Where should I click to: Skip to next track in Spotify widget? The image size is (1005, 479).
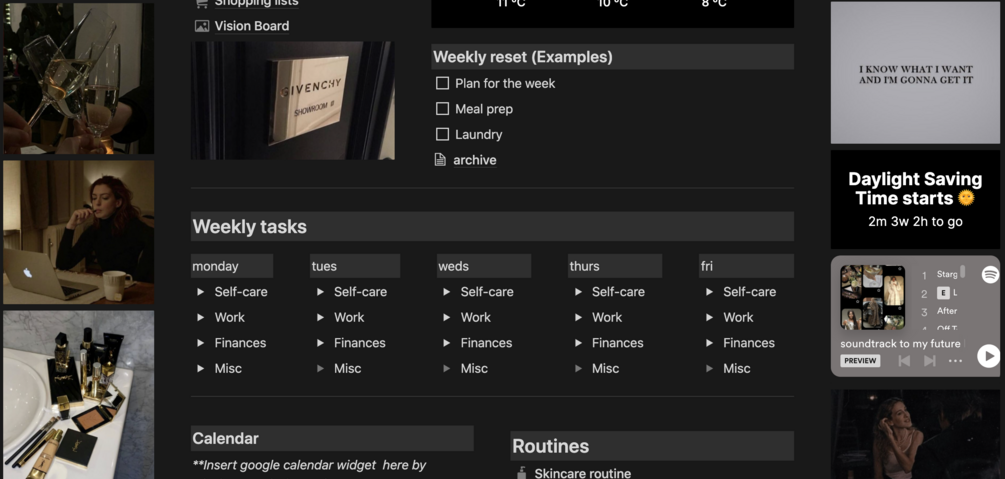930,361
